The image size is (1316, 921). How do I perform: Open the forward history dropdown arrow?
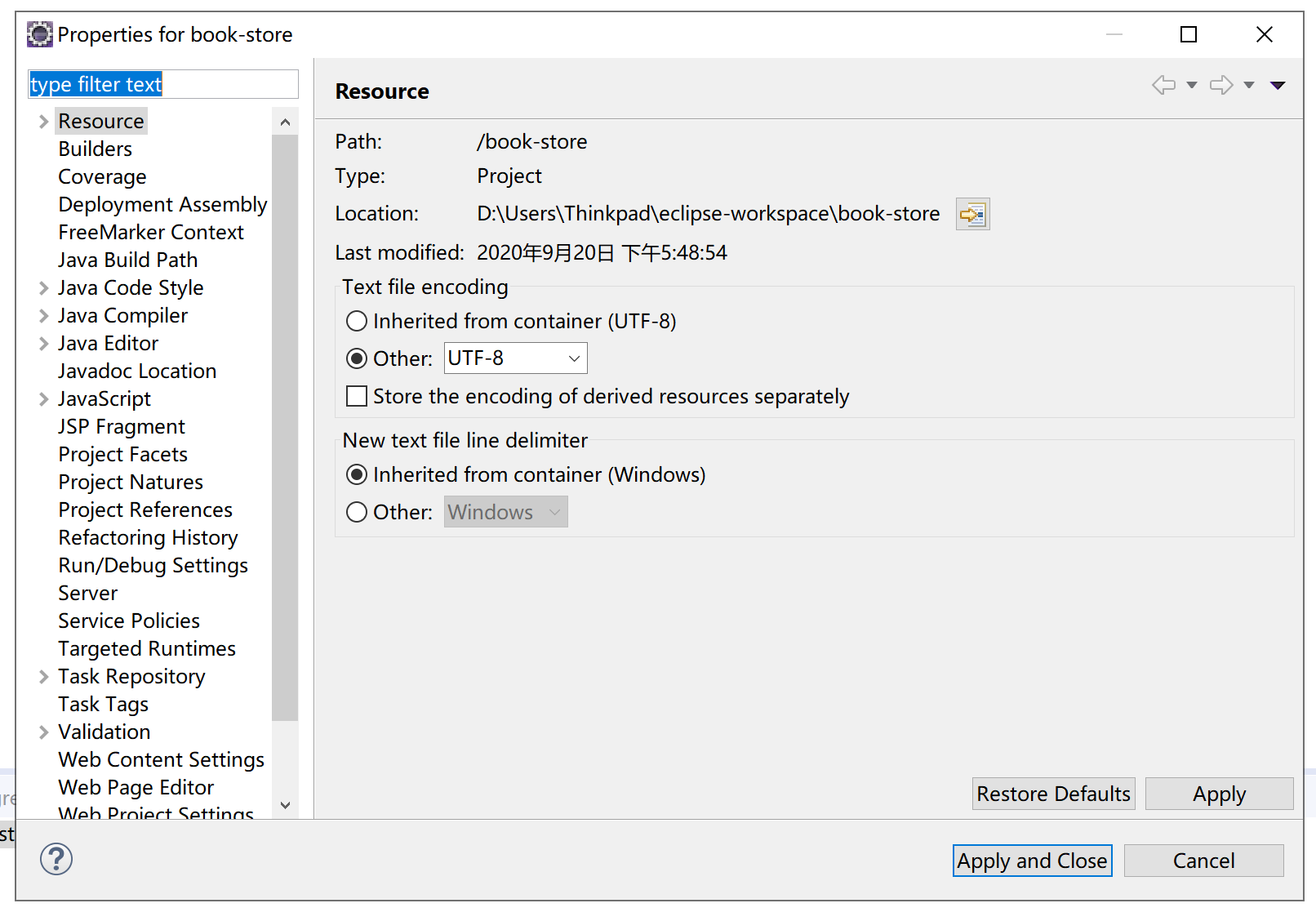[1249, 85]
